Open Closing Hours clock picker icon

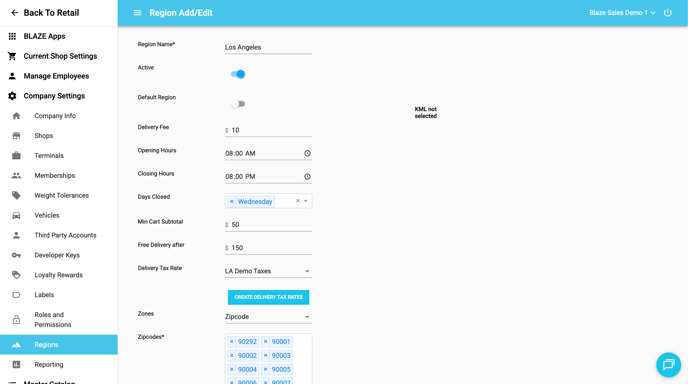[x=307, y=176]
